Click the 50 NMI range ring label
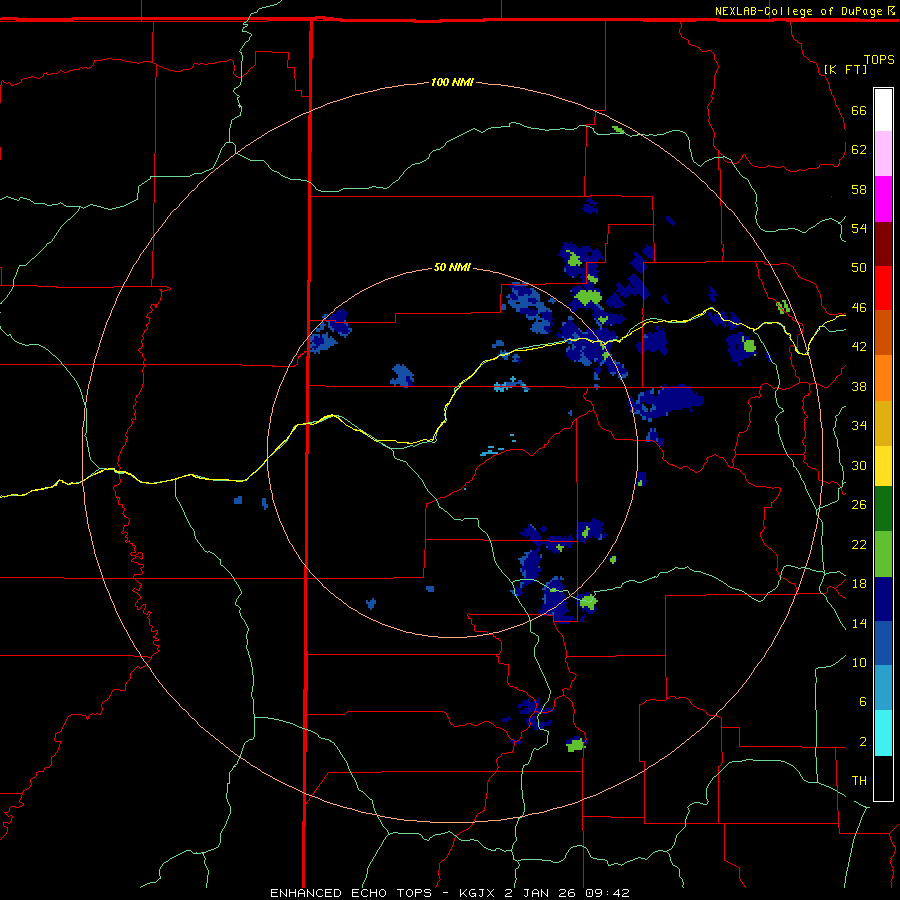Image resolution: width=900 pixels, height=900 pixels. 452,267
